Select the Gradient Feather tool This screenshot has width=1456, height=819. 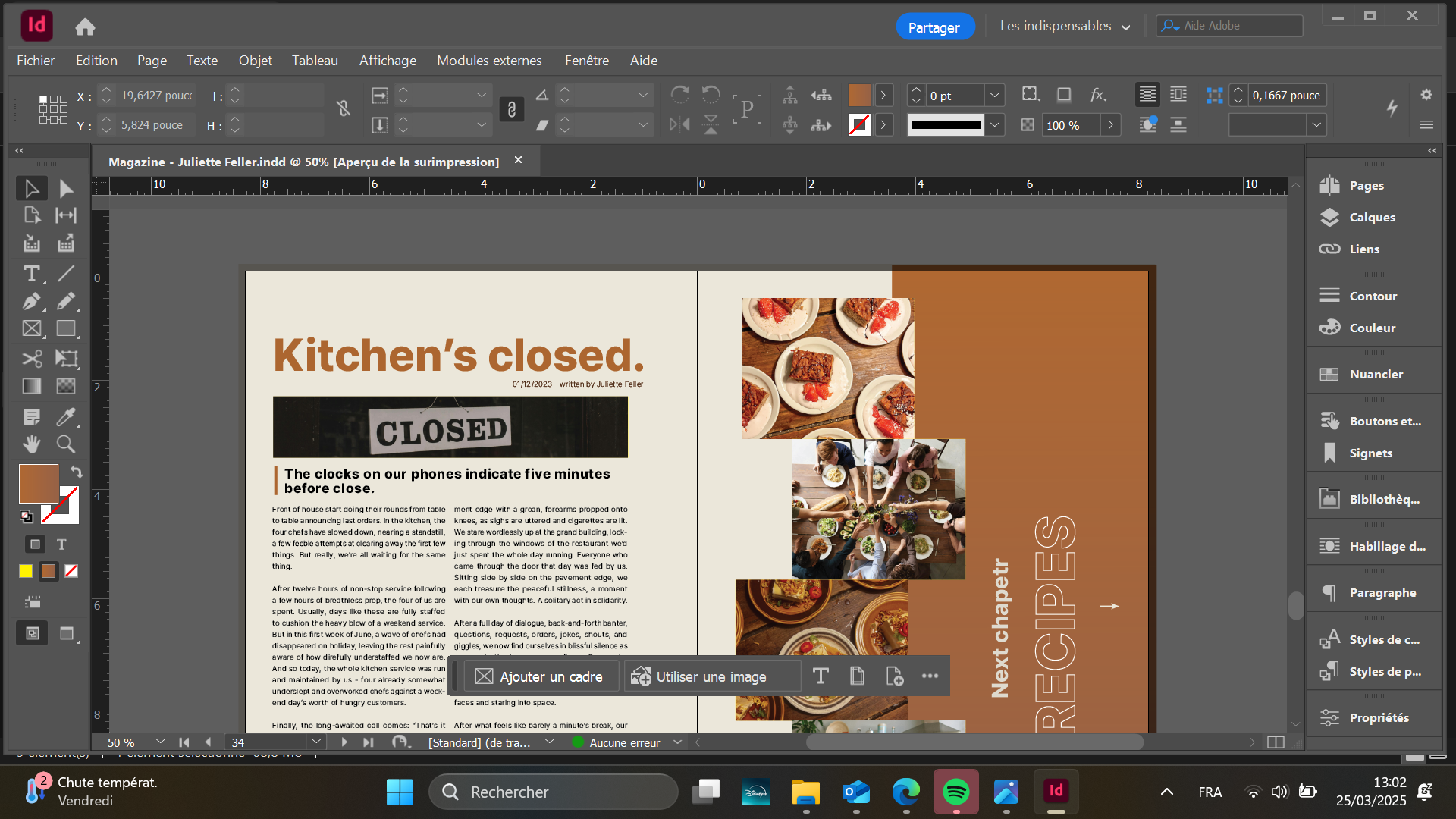coord(66,386)
